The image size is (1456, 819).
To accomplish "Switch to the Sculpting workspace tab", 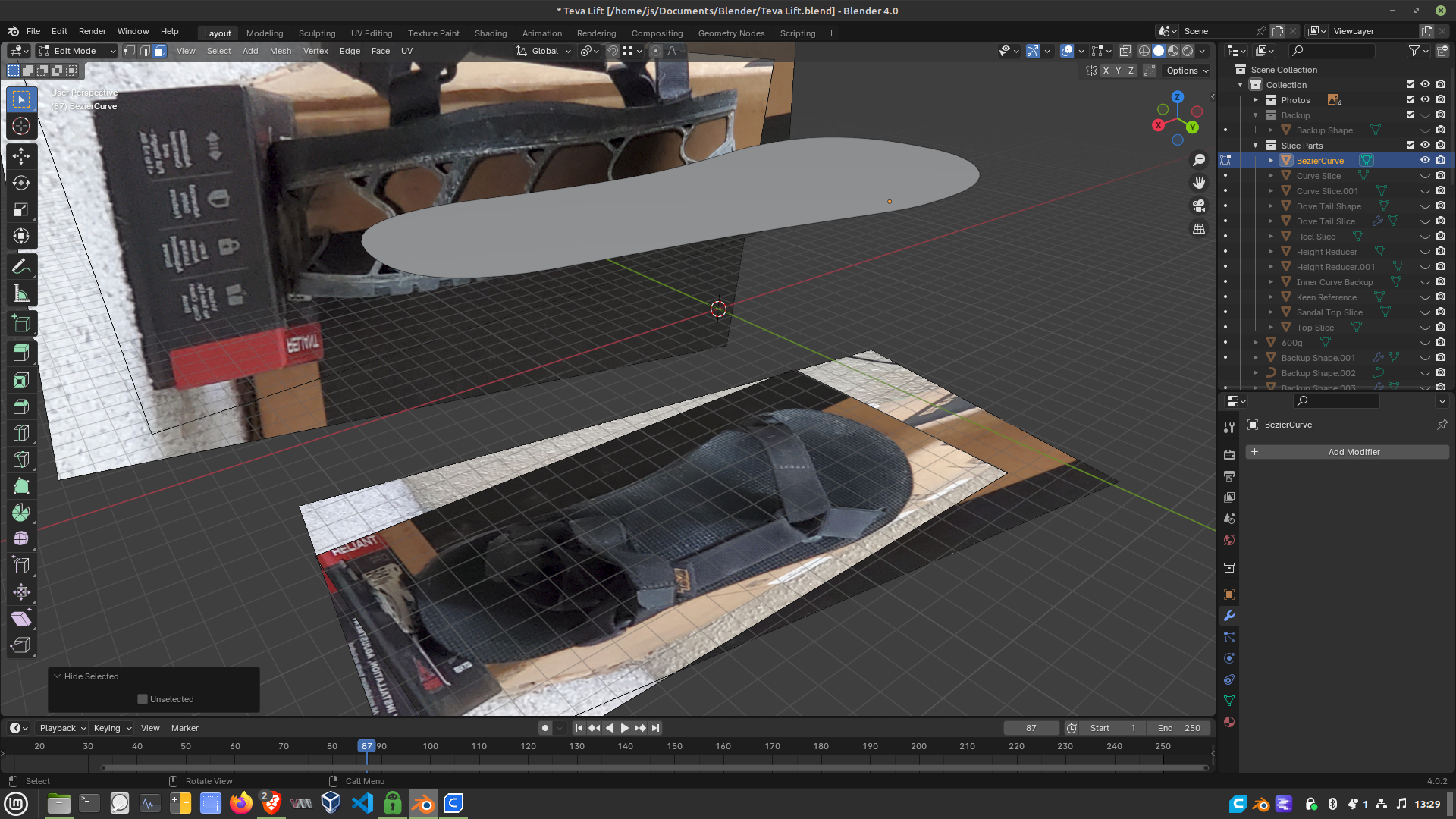I will point(316,33).
